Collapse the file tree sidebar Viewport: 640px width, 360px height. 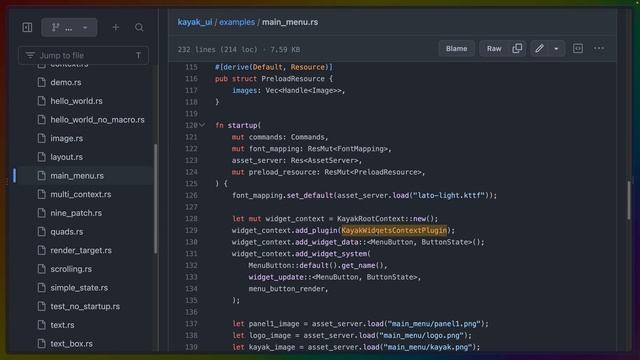tap(27, 27)
